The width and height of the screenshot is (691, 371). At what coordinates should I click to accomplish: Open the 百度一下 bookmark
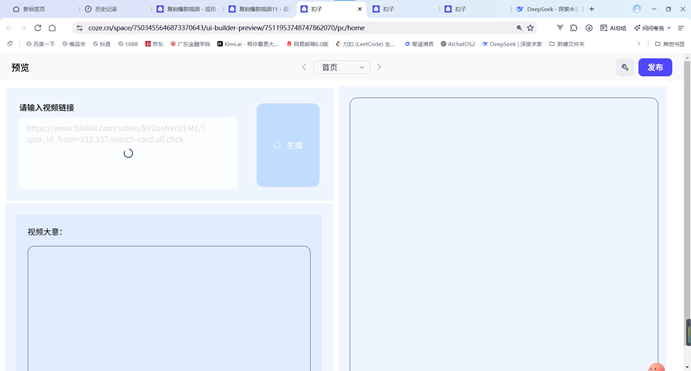(40, 44)
